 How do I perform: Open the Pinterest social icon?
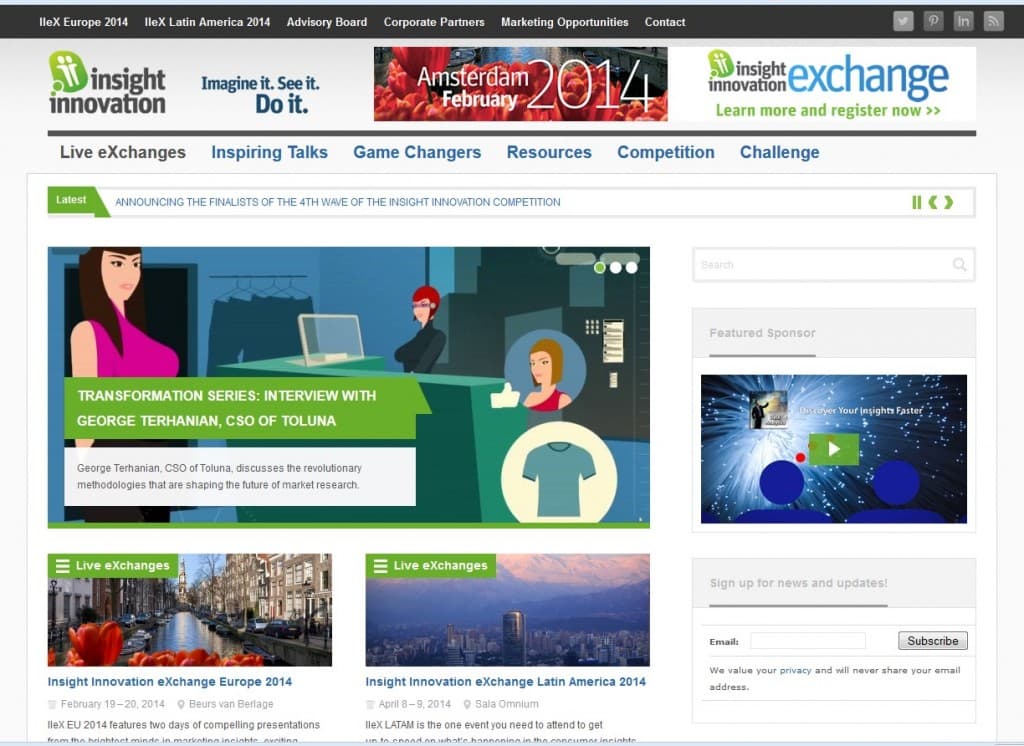(x=933, y=21)
